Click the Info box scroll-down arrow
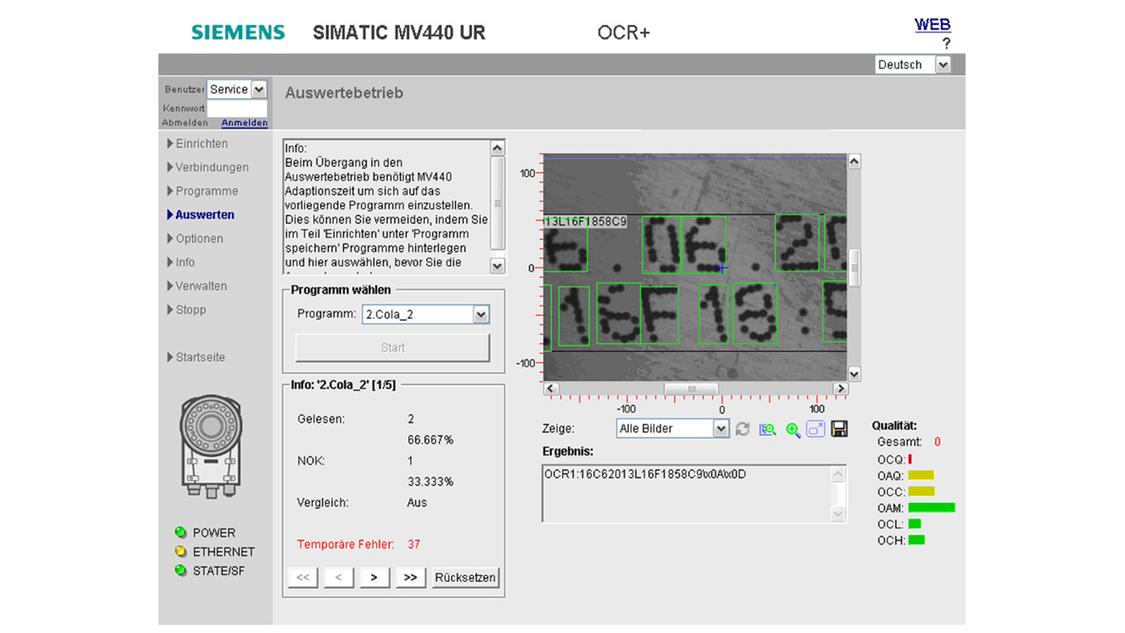This screenshot has height=633, width=1125. tap(497, 266)
